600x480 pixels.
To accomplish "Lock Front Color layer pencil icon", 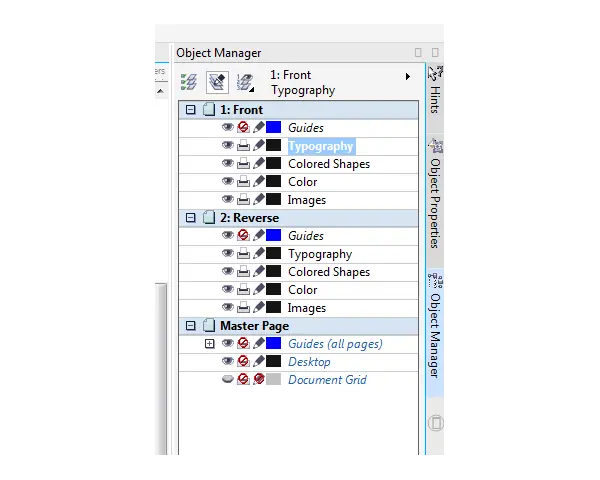I will tap(259, 181).
